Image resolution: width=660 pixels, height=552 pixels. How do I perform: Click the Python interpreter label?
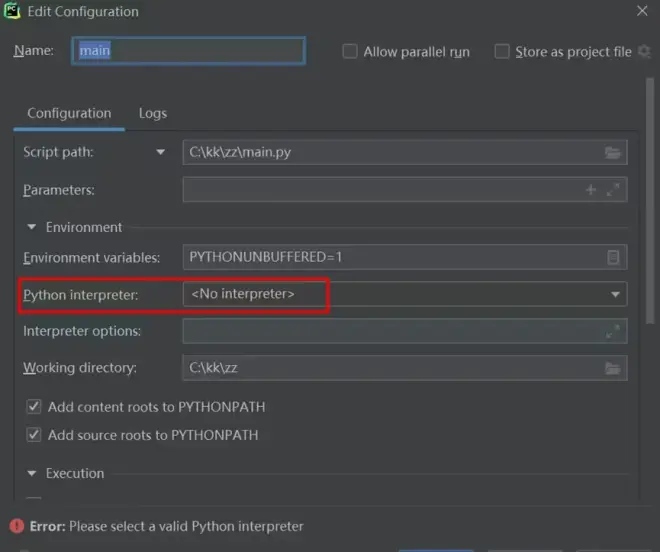(x=80, y=295)
